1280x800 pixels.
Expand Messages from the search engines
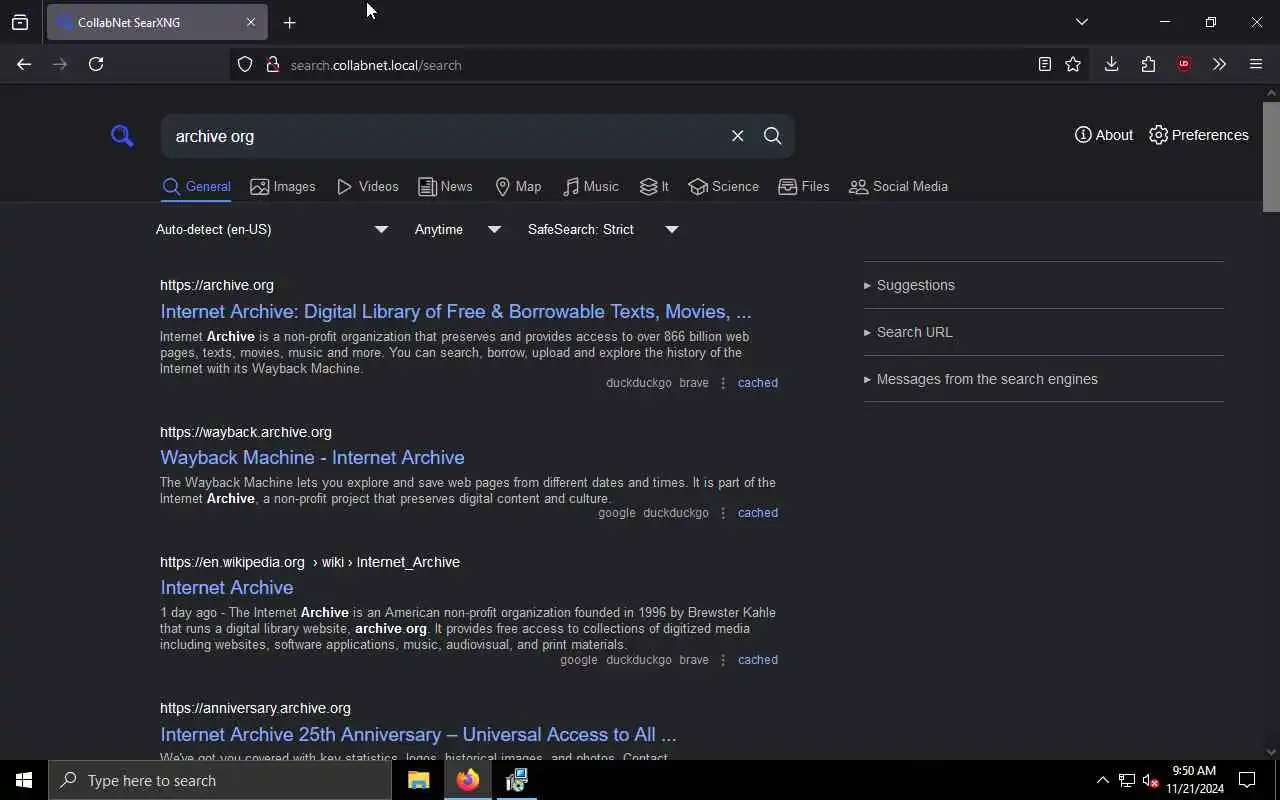point(981,379)
